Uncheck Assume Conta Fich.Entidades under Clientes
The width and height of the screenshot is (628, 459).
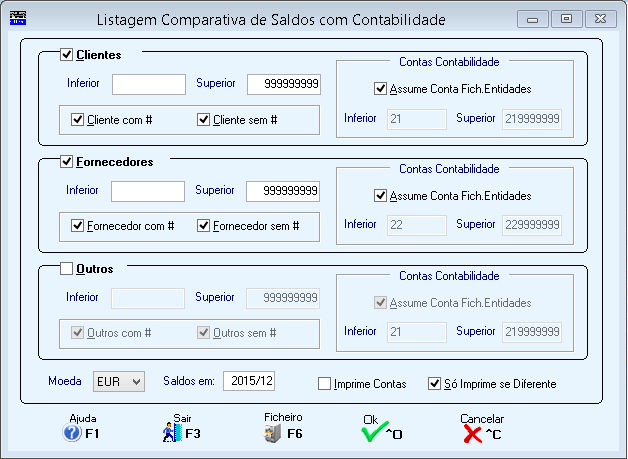point(380,89)
